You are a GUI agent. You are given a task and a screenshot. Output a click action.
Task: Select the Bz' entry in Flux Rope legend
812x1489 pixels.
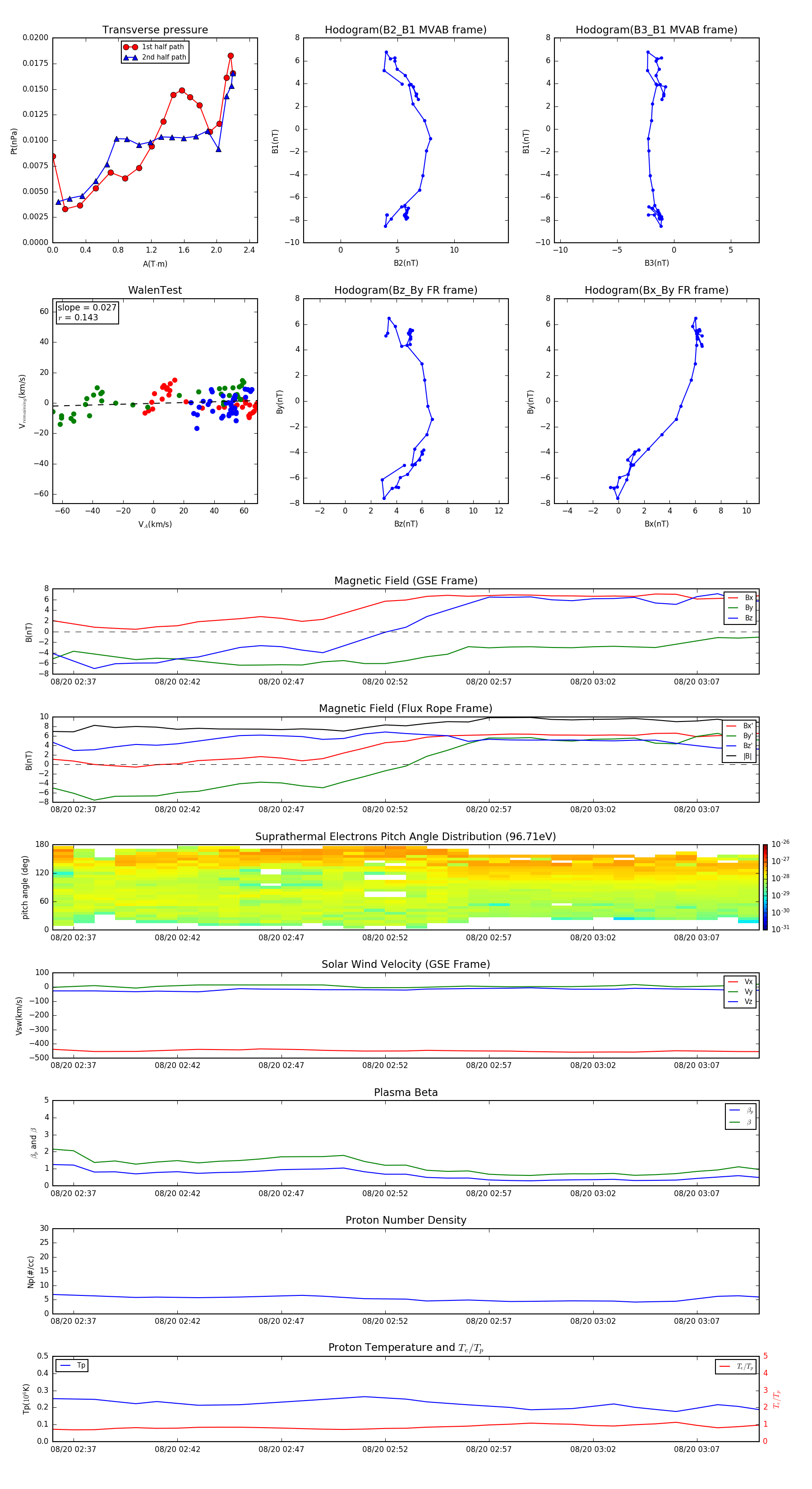pyautogui.click(x=740, y=746)
